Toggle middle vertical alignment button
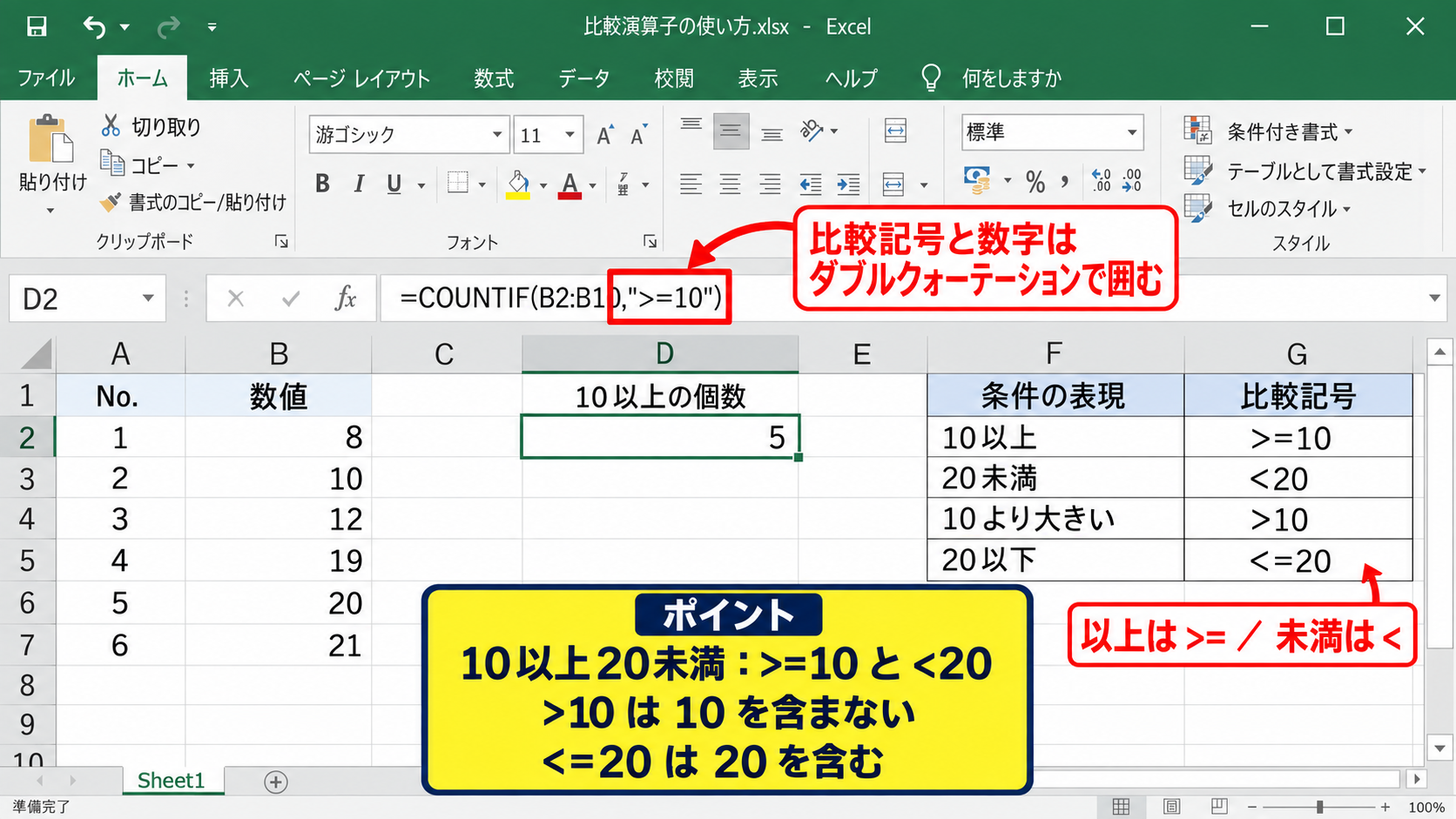The image size is (1456, 819). tap(731, 131)
